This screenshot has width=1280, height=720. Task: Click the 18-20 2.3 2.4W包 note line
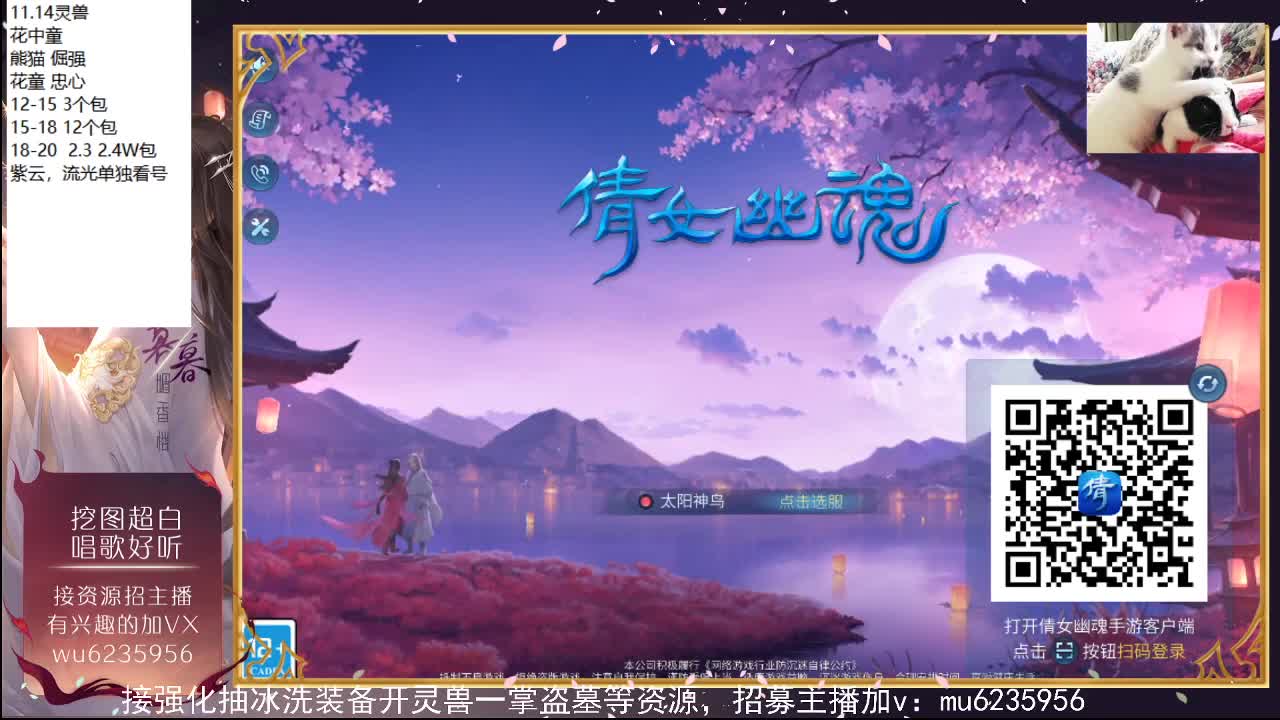83,150
